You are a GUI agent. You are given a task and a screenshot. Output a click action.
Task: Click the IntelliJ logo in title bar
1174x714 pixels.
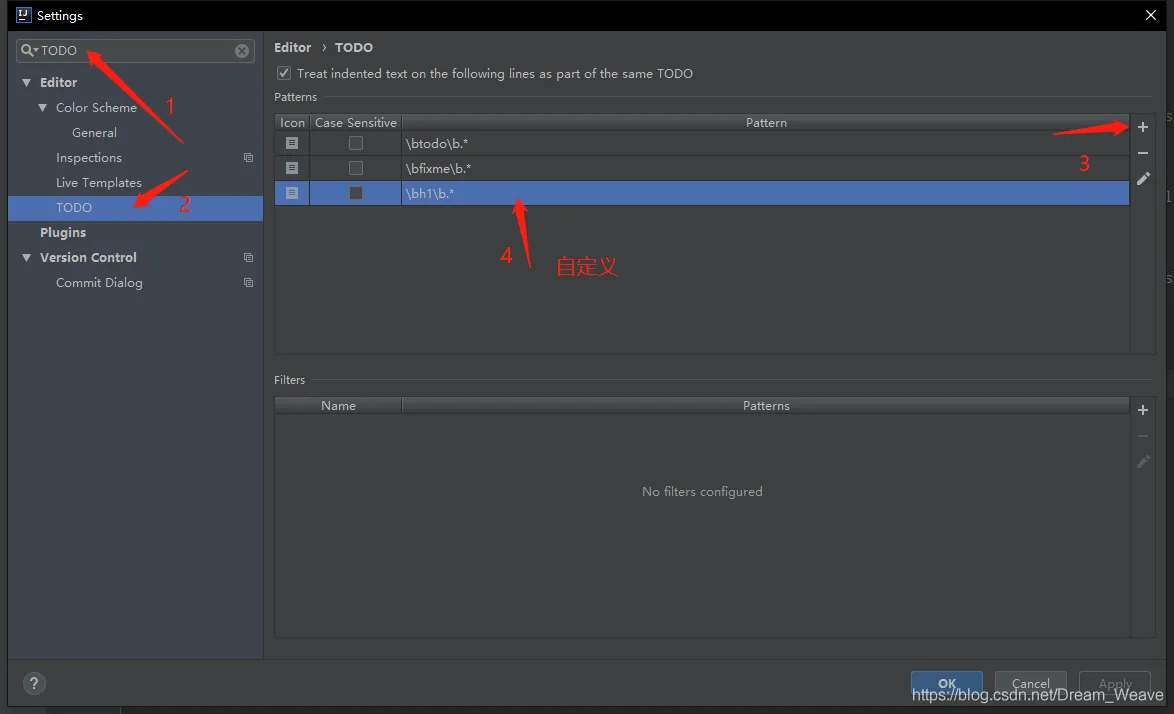tap(23, 15)
